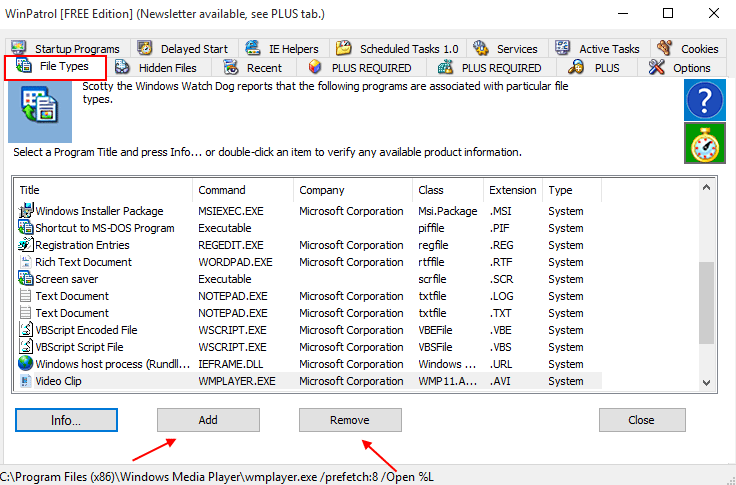
Task: Click the Video Clip row icon
Action: 25,381
